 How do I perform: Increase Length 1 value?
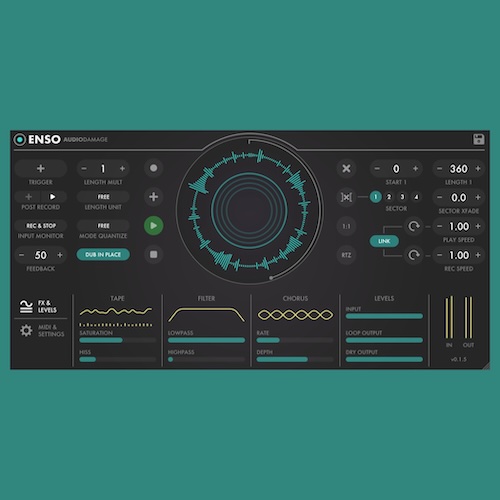[478, 169]
